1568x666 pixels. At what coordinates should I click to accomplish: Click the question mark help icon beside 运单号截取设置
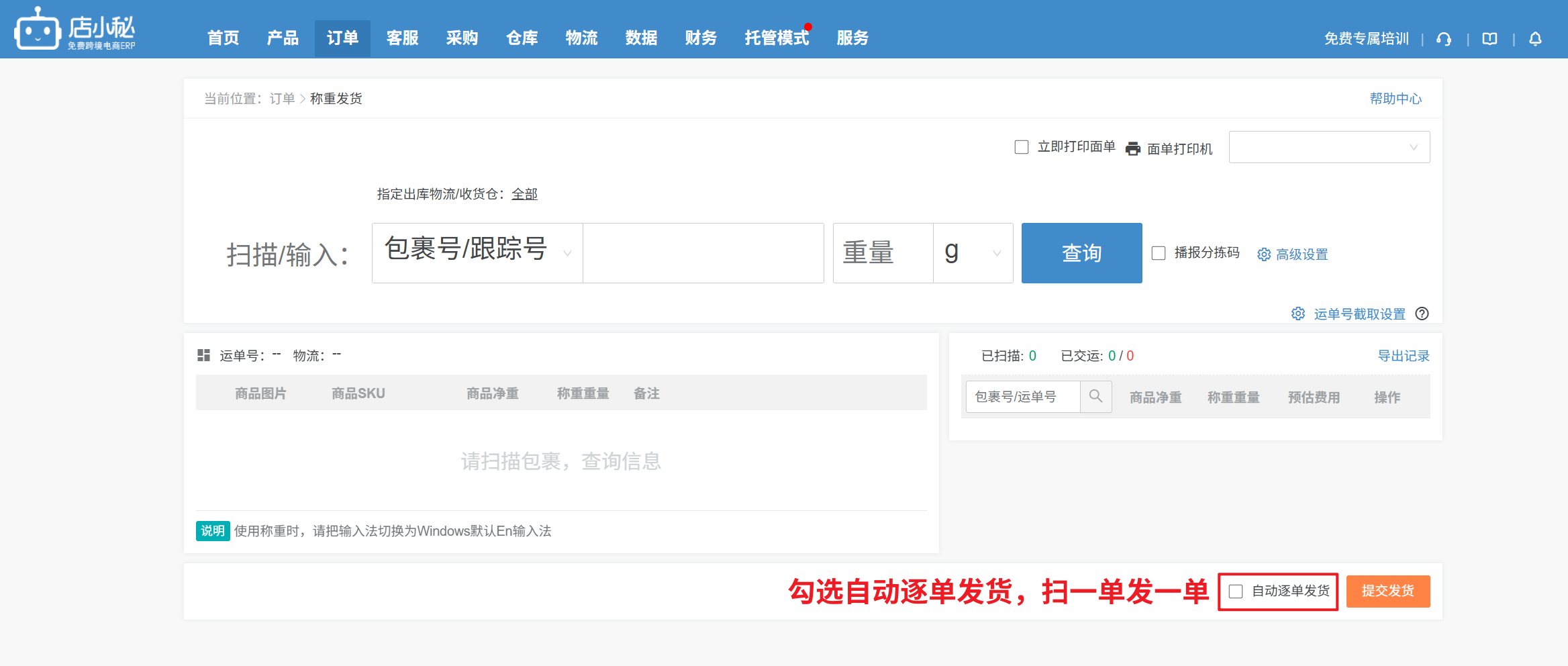point(1422,314)
